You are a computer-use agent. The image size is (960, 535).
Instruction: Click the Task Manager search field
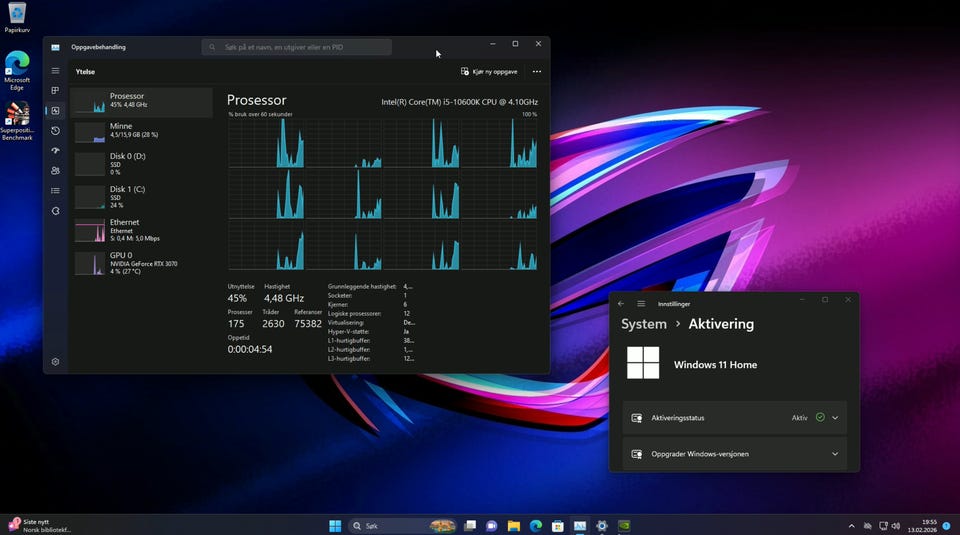tap(297, 47)
